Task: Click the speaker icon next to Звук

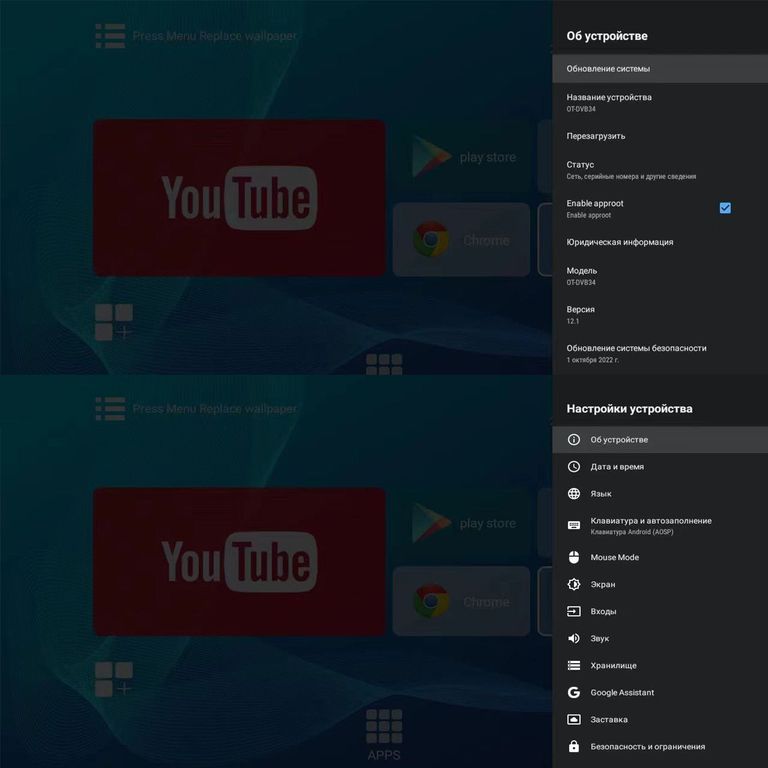Action: click(574, 638)
